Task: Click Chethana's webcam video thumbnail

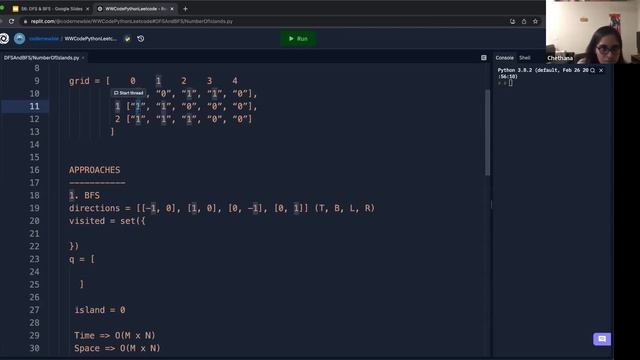Action: [x=593, y=32]
